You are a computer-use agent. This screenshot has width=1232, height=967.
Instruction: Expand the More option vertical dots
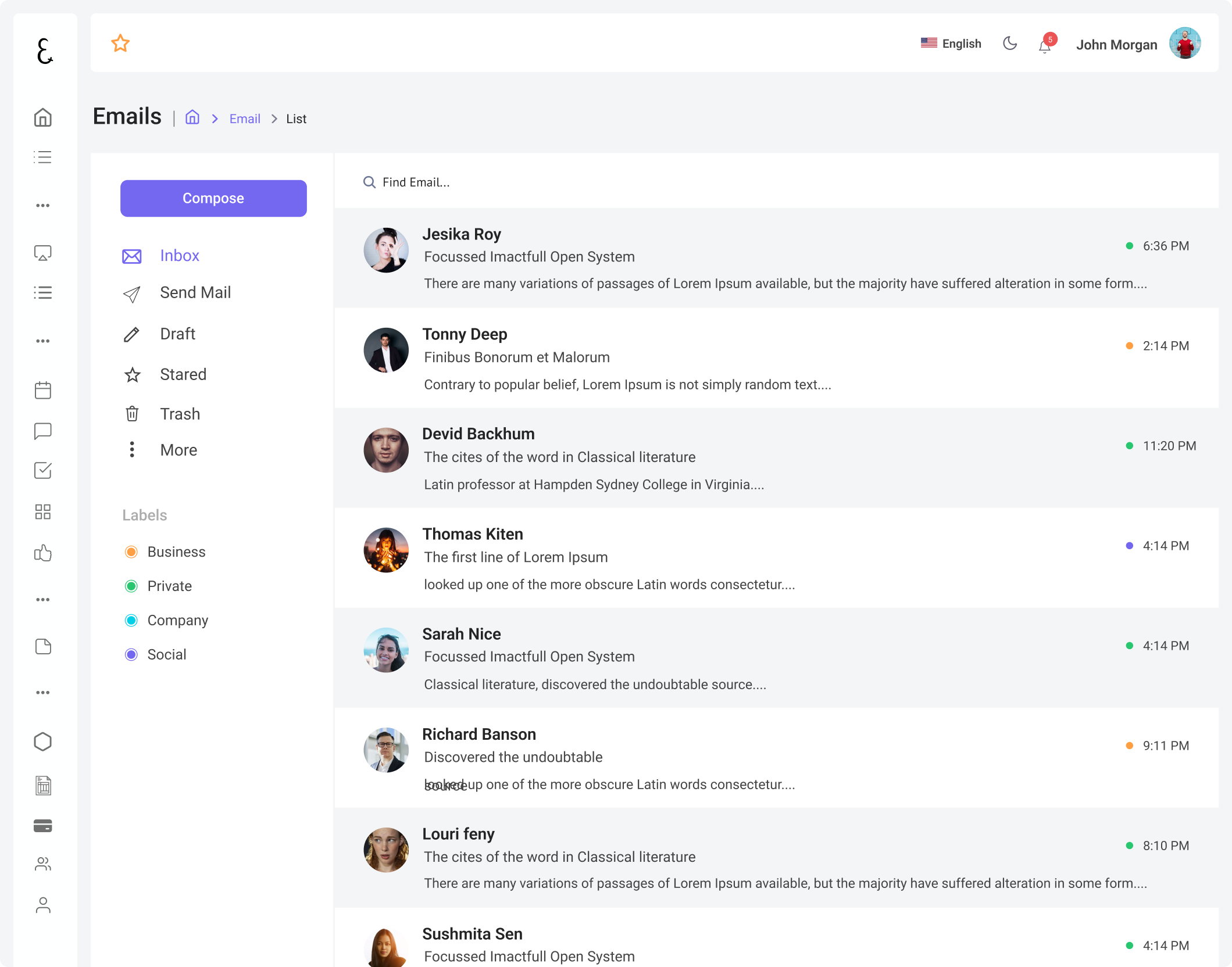132,449
